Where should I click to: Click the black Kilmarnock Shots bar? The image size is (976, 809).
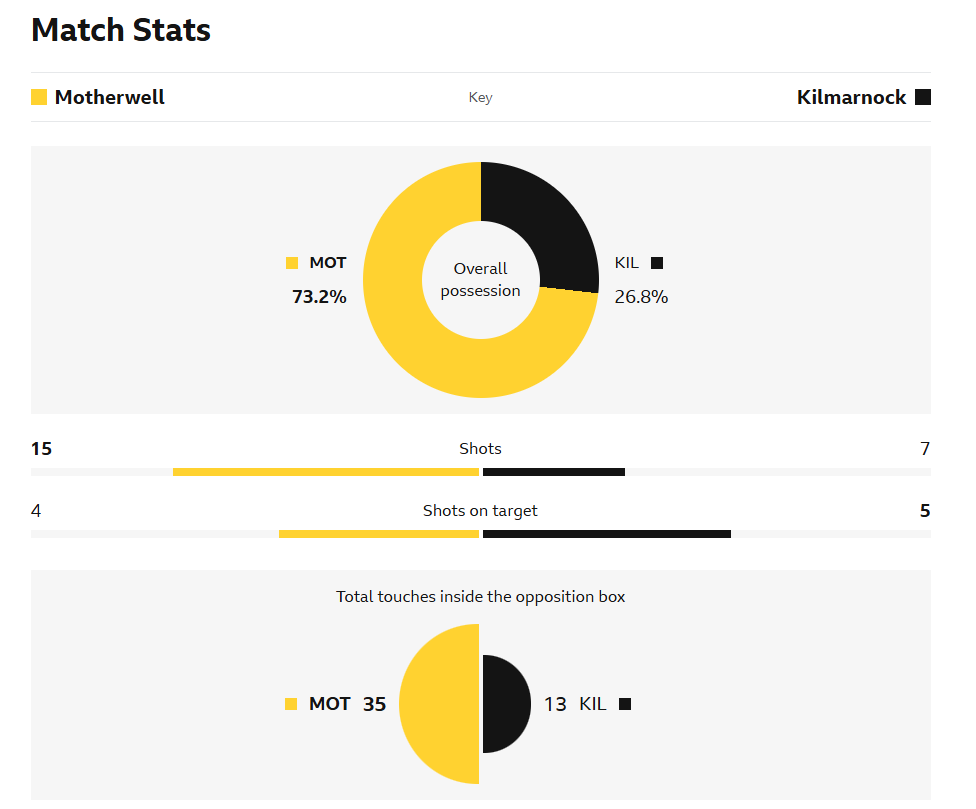(x=554, y=472)
